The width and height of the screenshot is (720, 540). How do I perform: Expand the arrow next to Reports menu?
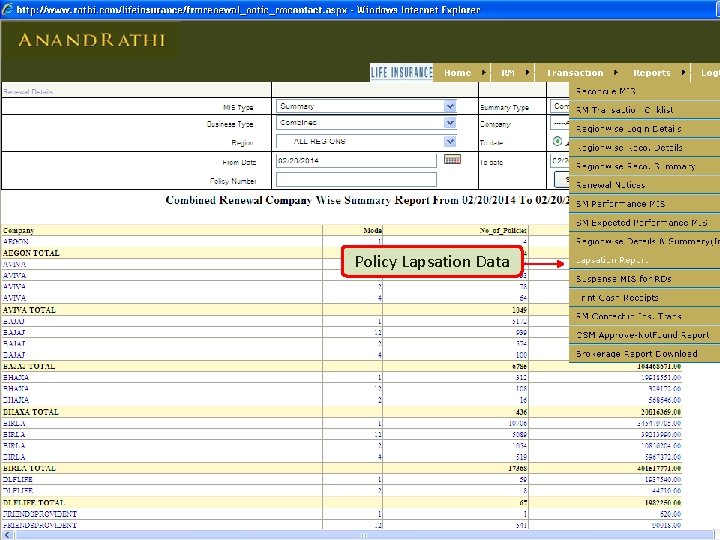[x=683, y=73]
